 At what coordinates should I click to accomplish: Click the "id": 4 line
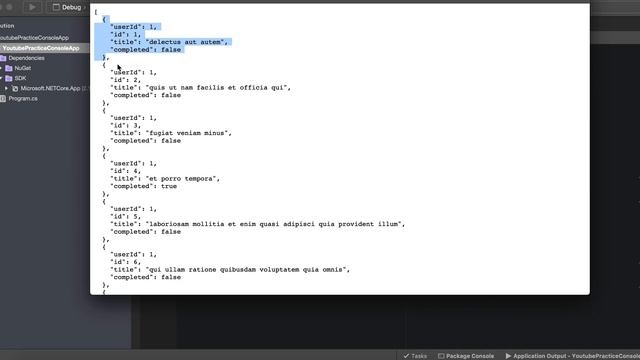tap(125, 171)
